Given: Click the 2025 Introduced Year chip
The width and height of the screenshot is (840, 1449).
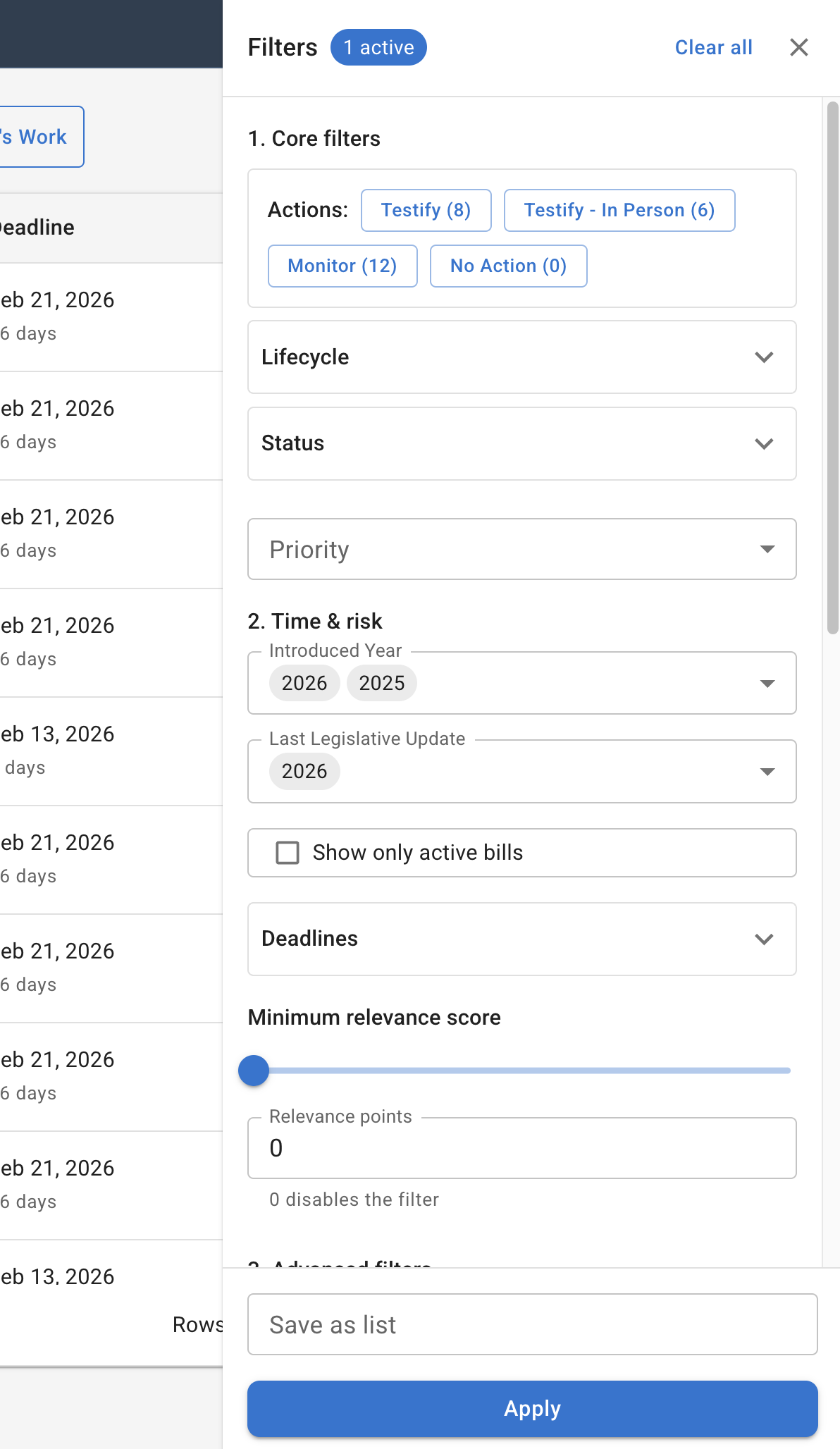Looking at the screenshot, I should pos(381,683).
